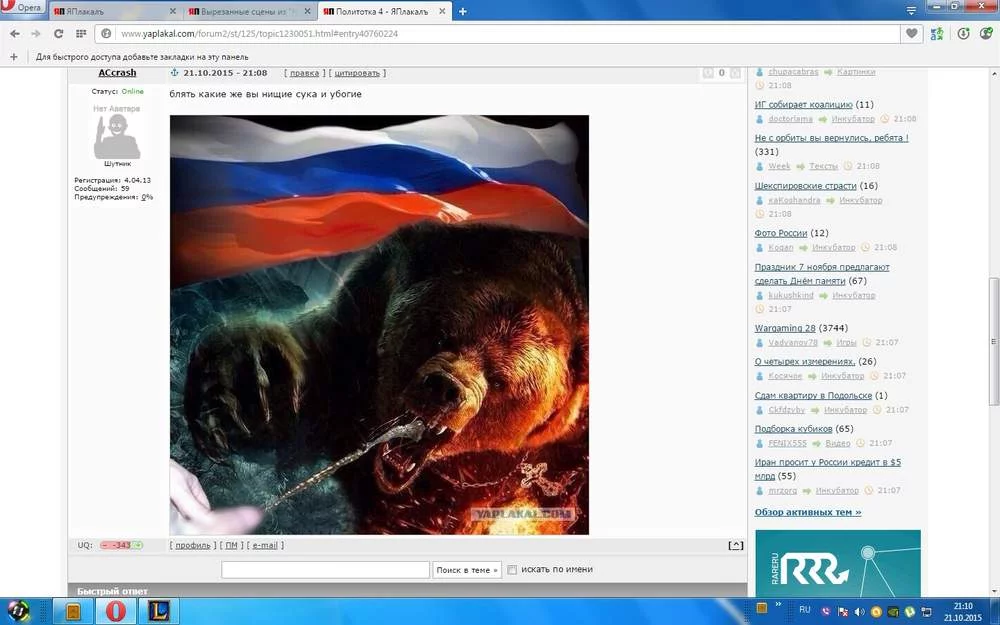The image size is (1000, 625).
Task: Go back to previous page
Action: pos(15,34)
